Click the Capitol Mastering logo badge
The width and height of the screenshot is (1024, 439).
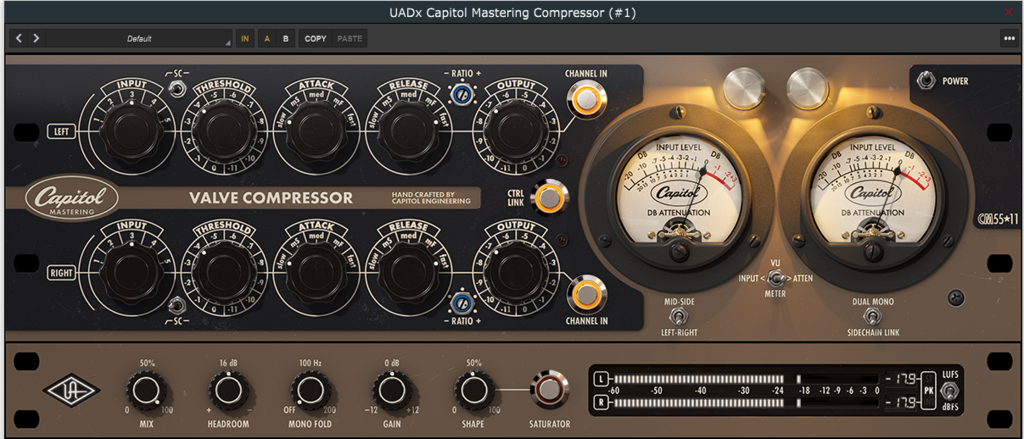[x=72, y=198]
